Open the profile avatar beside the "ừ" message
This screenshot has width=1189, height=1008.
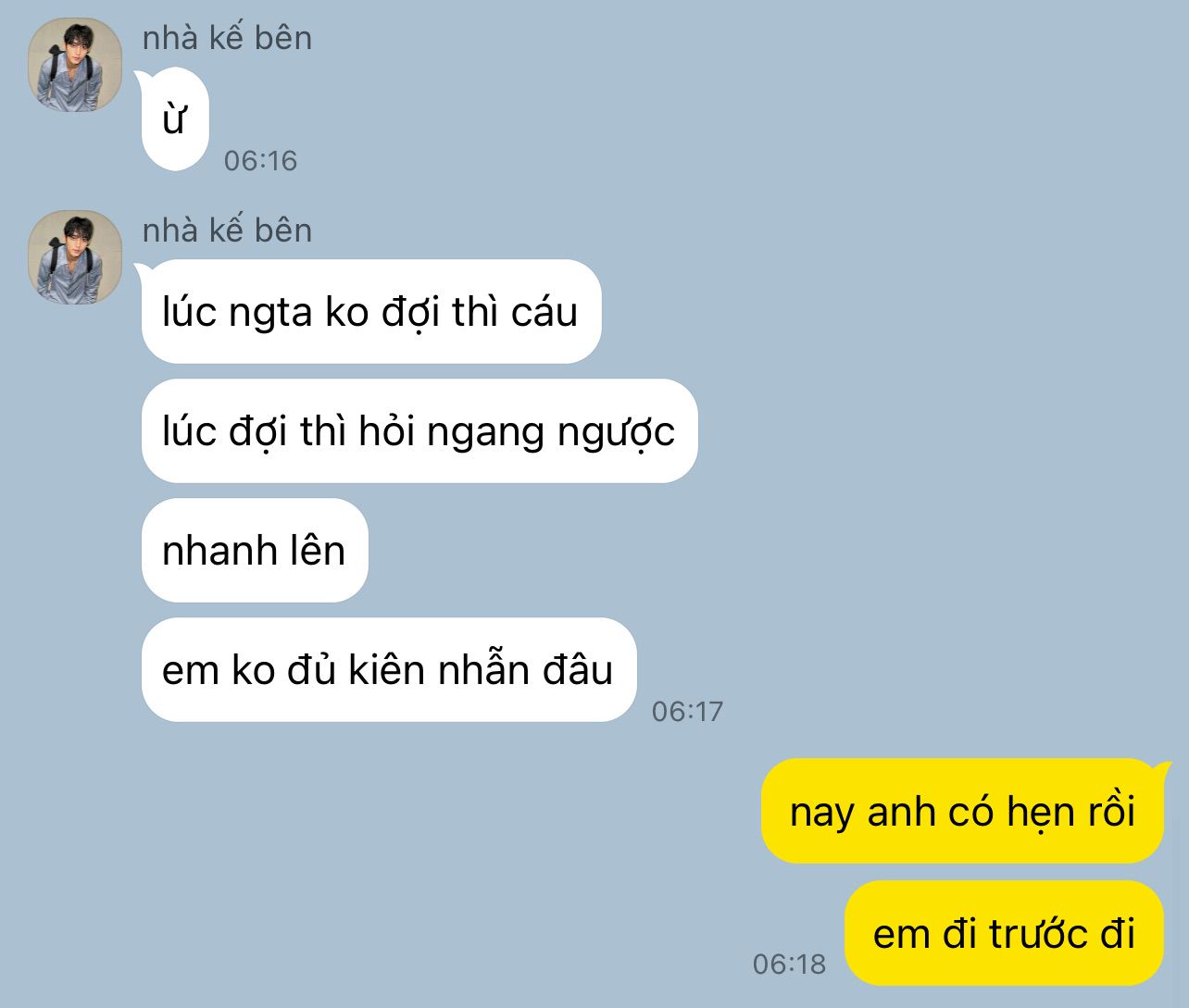point(75,65)
